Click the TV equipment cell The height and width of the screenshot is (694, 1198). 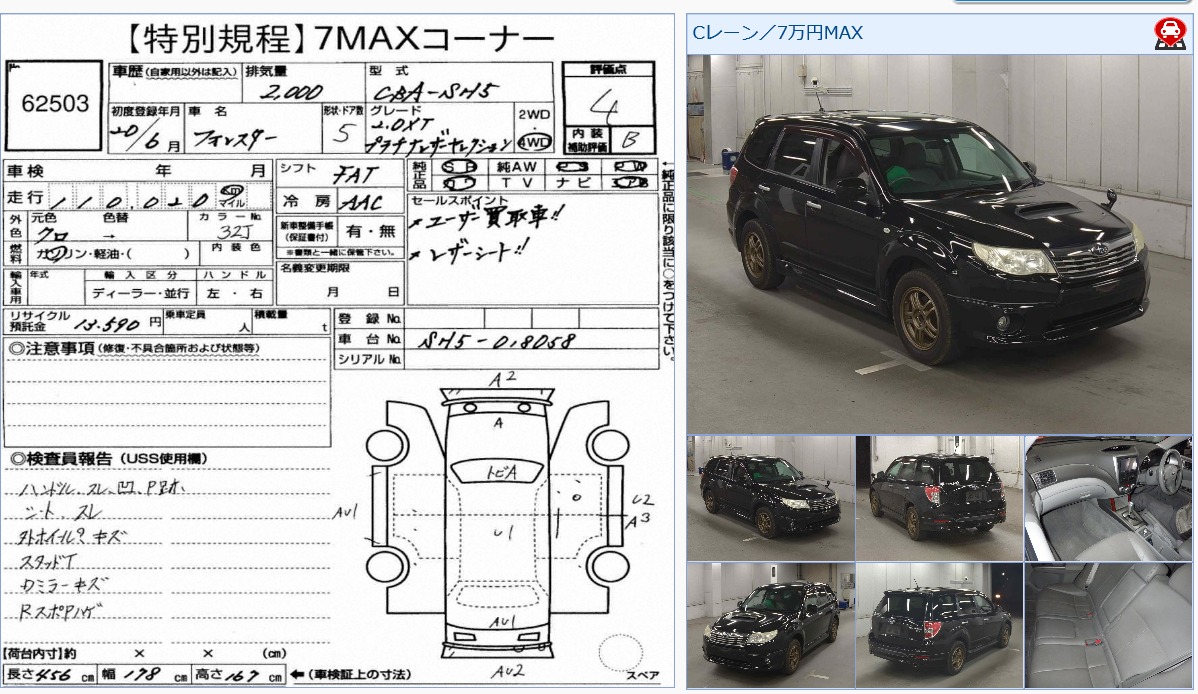point(516,182)
